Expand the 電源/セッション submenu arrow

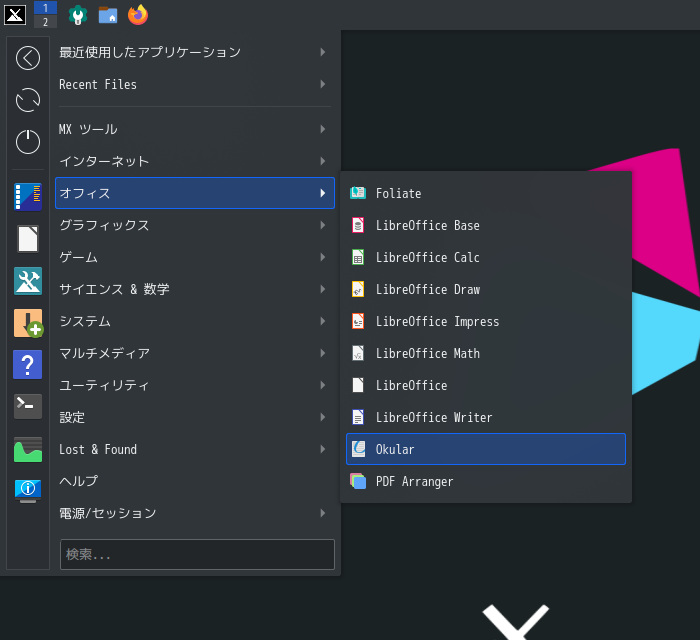click(x=322, y=513)
